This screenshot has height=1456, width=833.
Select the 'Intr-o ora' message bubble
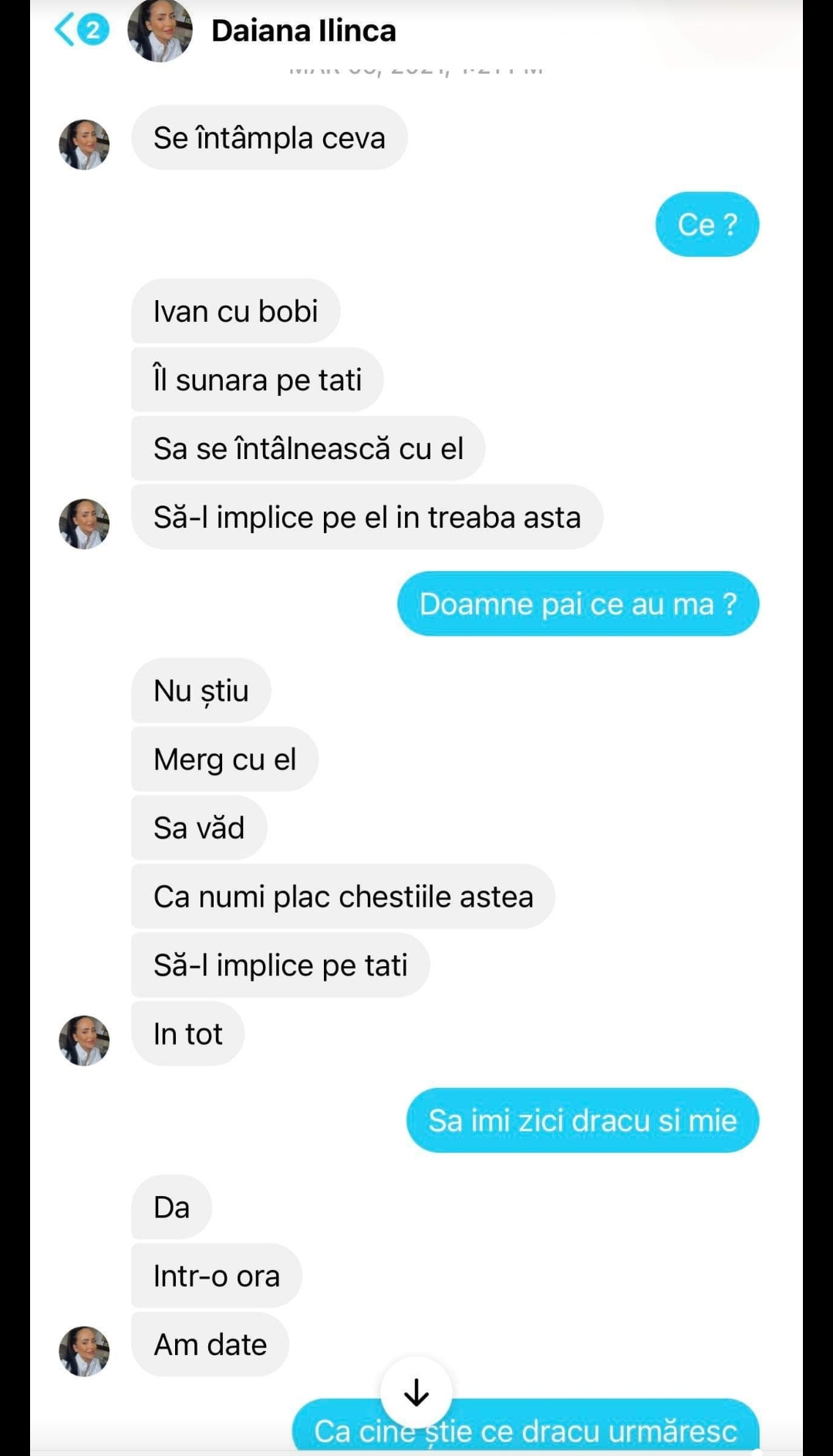216,1275
